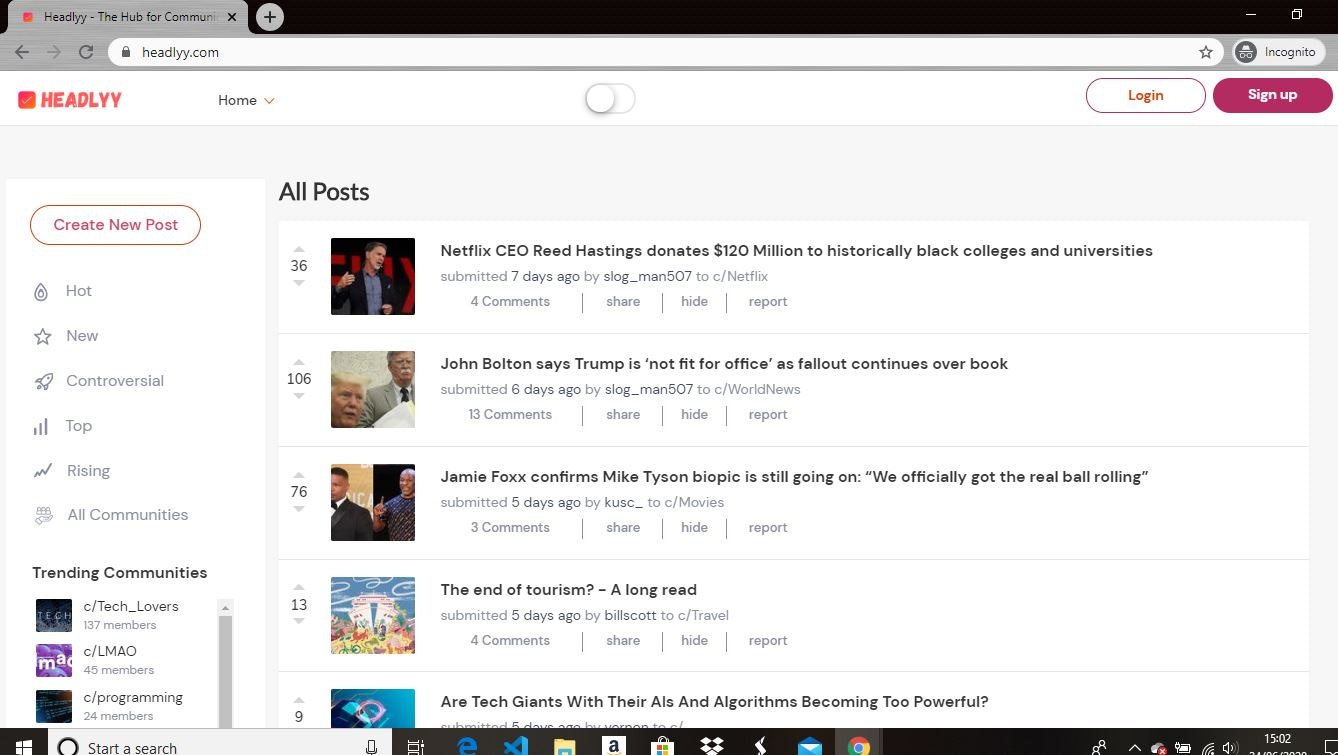This screenshot has height=755, width=1338.
Task: Downvote the Jamie Foxx post
Action: pos(299,509)
